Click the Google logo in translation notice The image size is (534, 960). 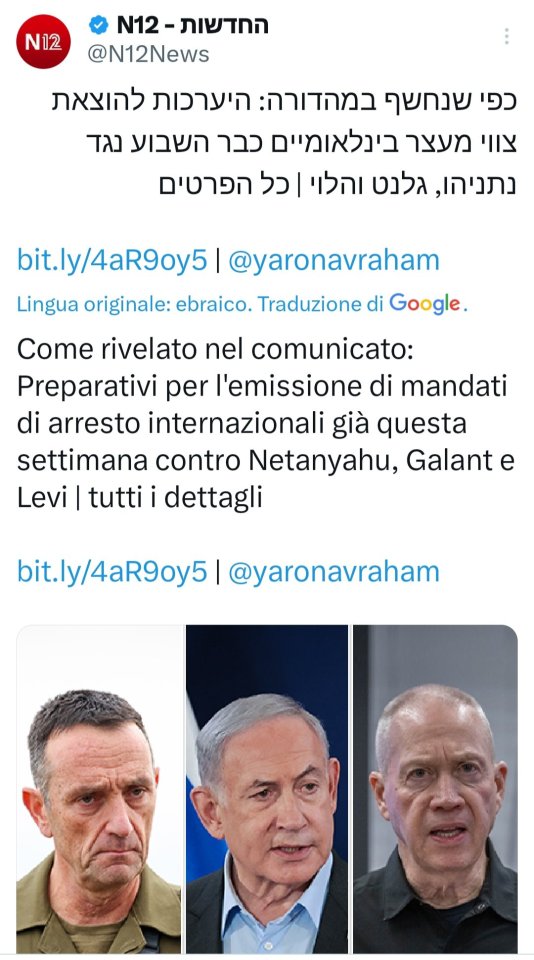tap(425, 304)
